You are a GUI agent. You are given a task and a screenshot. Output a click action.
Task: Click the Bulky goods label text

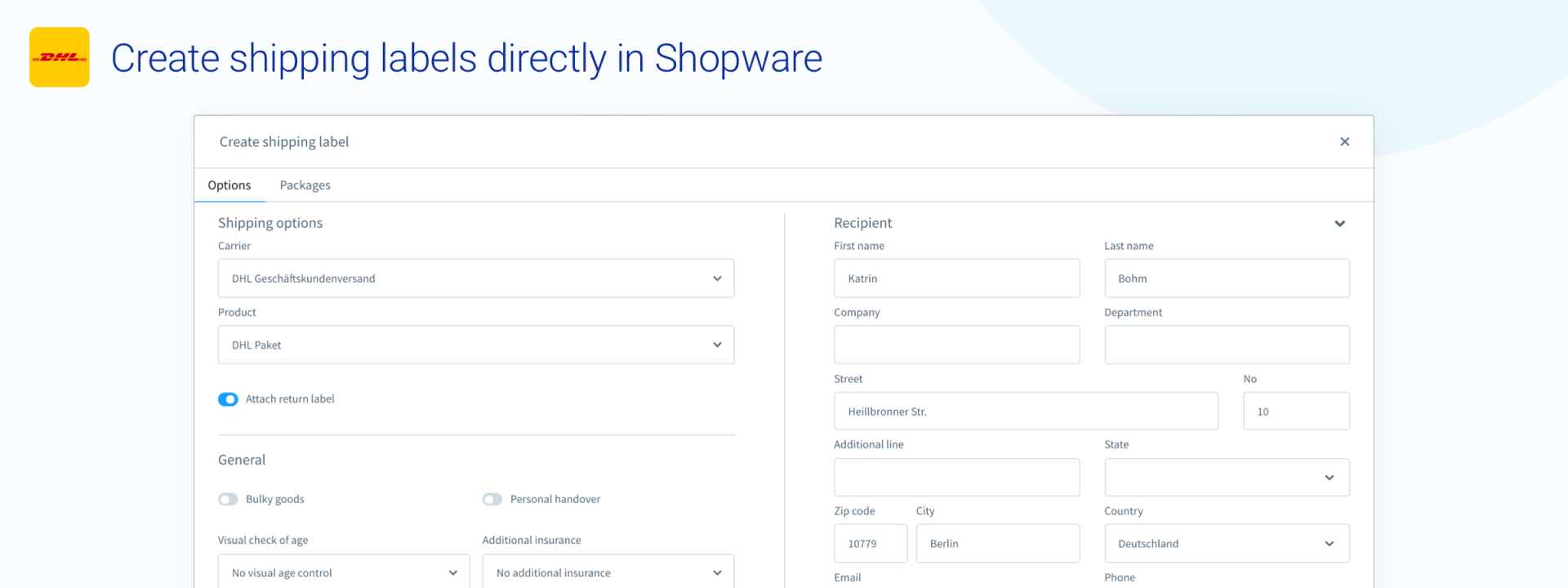pos(275,499)
